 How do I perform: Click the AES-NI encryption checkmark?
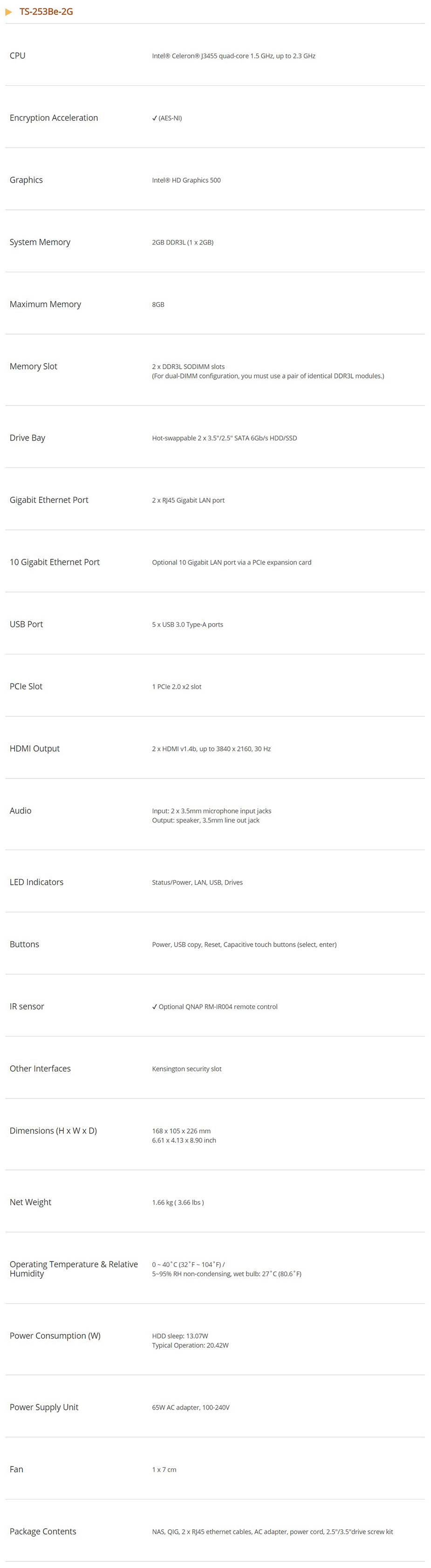[155, 118]
